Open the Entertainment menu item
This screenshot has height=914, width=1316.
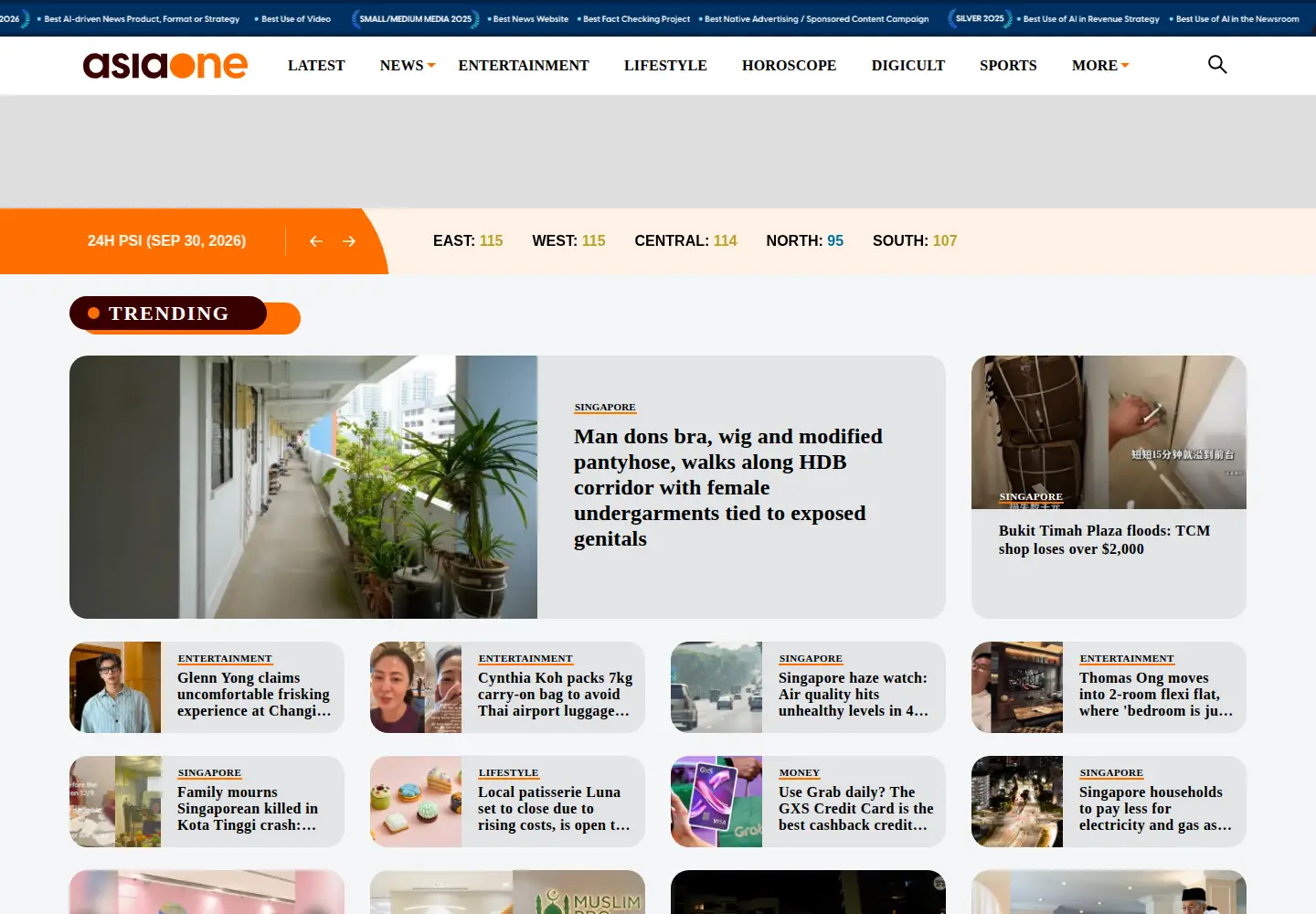click(524, 66)
